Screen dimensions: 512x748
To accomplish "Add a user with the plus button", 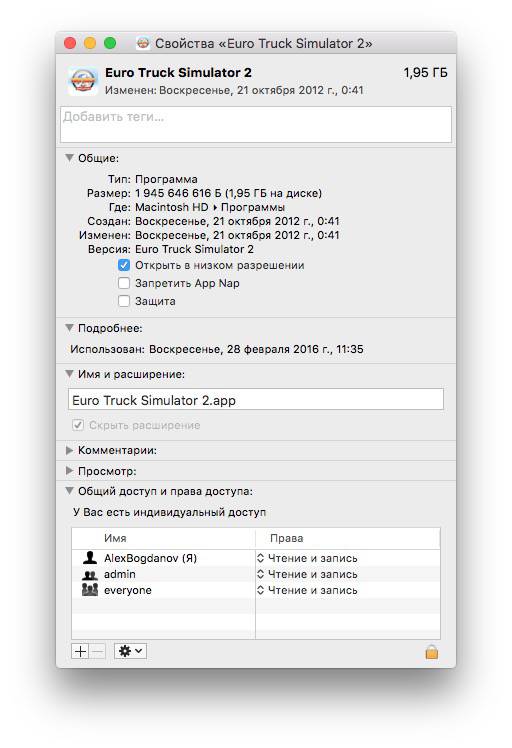I will pos(80,651).
